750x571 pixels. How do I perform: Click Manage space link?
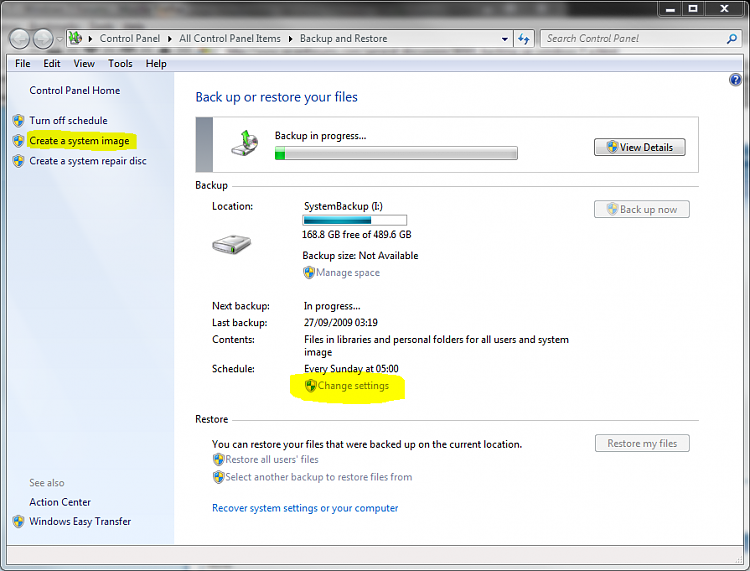pos(348,273)
